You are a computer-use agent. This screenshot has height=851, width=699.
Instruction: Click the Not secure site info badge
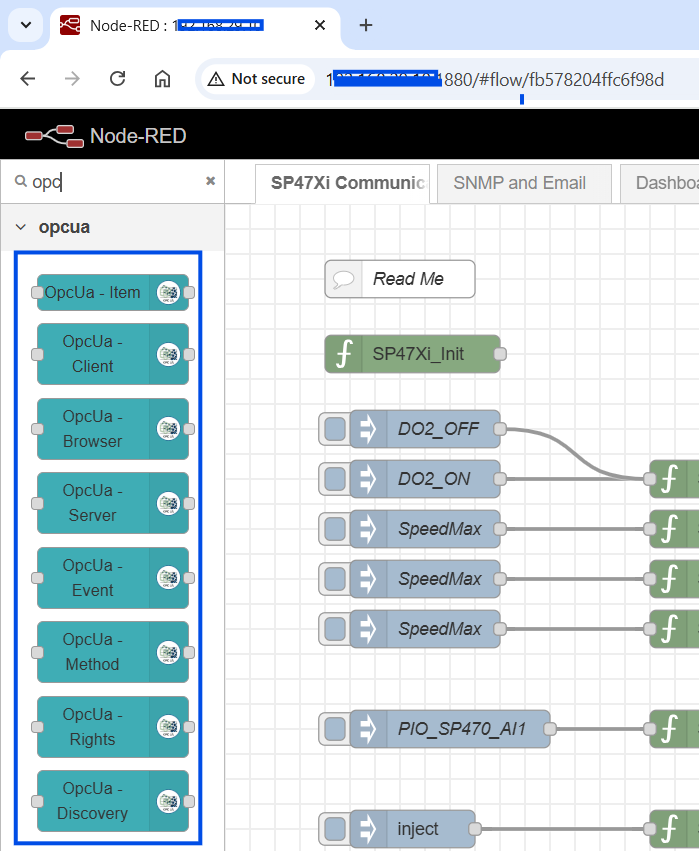pyautogui.click(x=258, y=79)
